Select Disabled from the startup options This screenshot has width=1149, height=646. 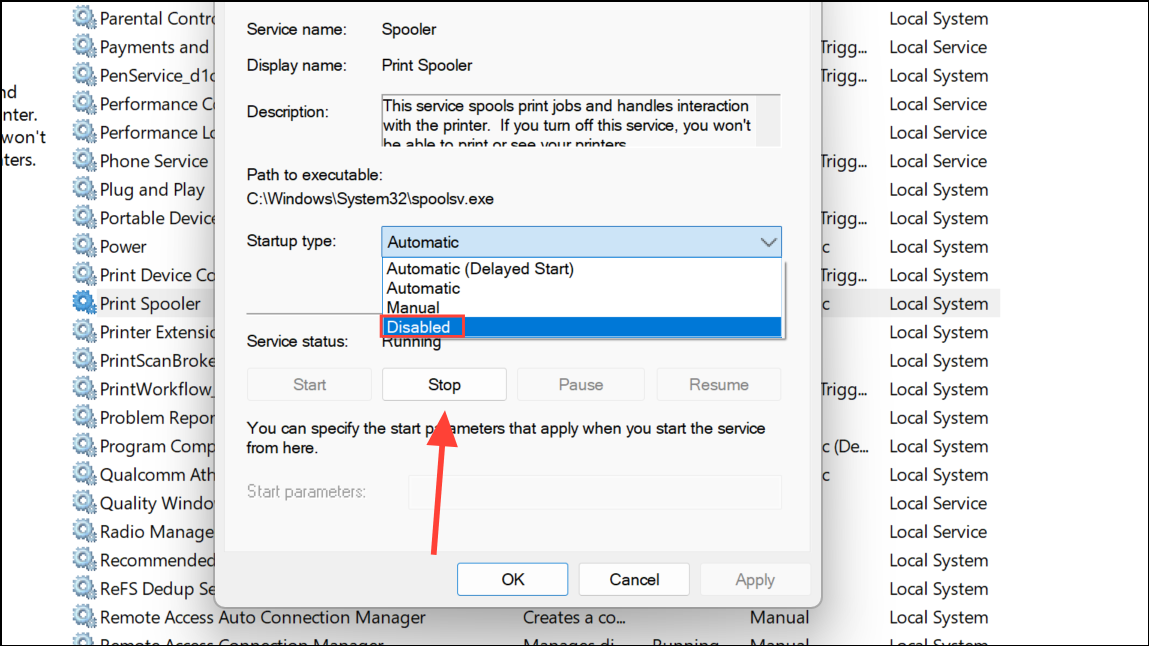(420, 326)
